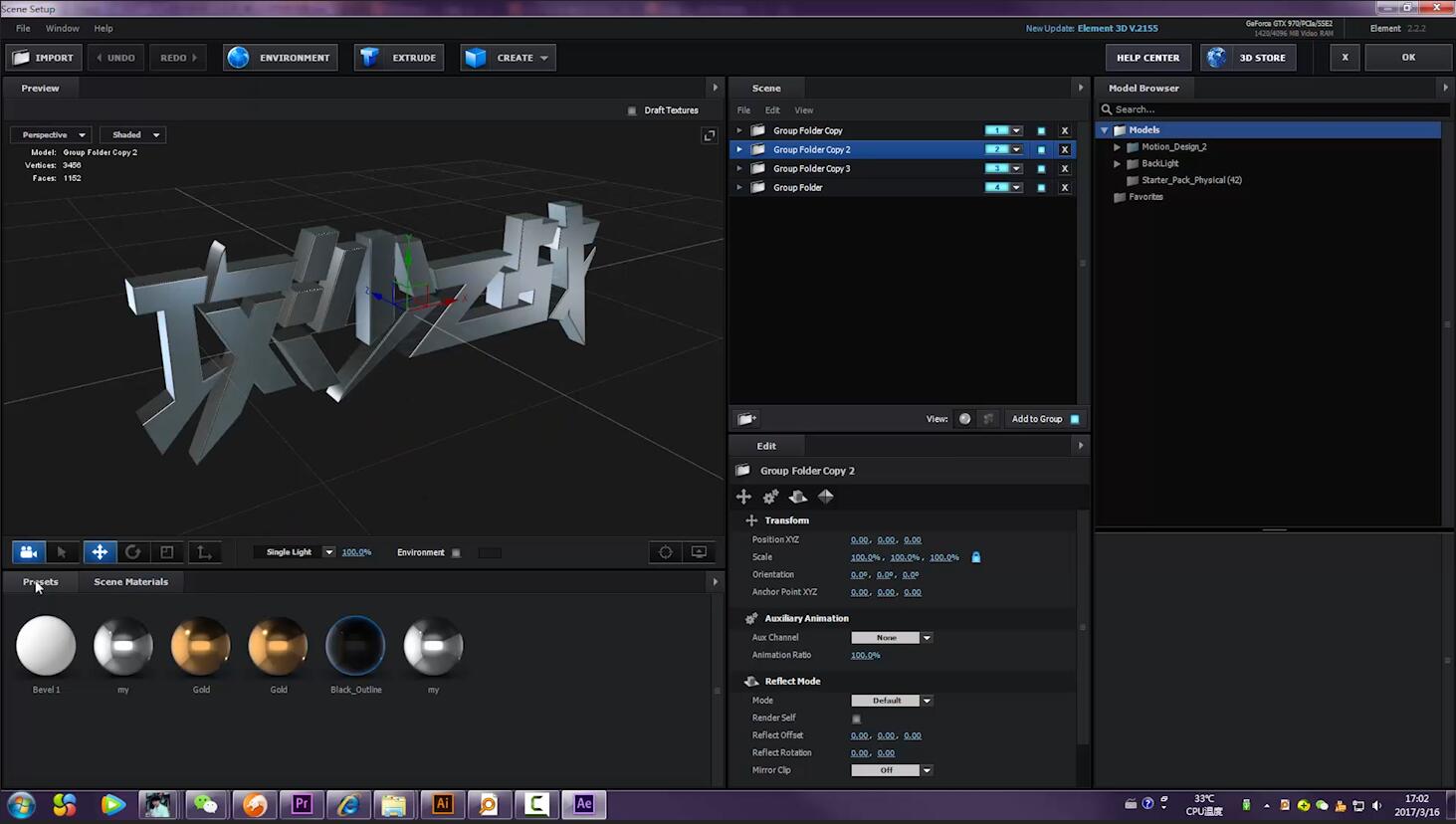1456x824 pixels.
Task: Open WeChat from the taskbar
Action: tap(206, 804)
